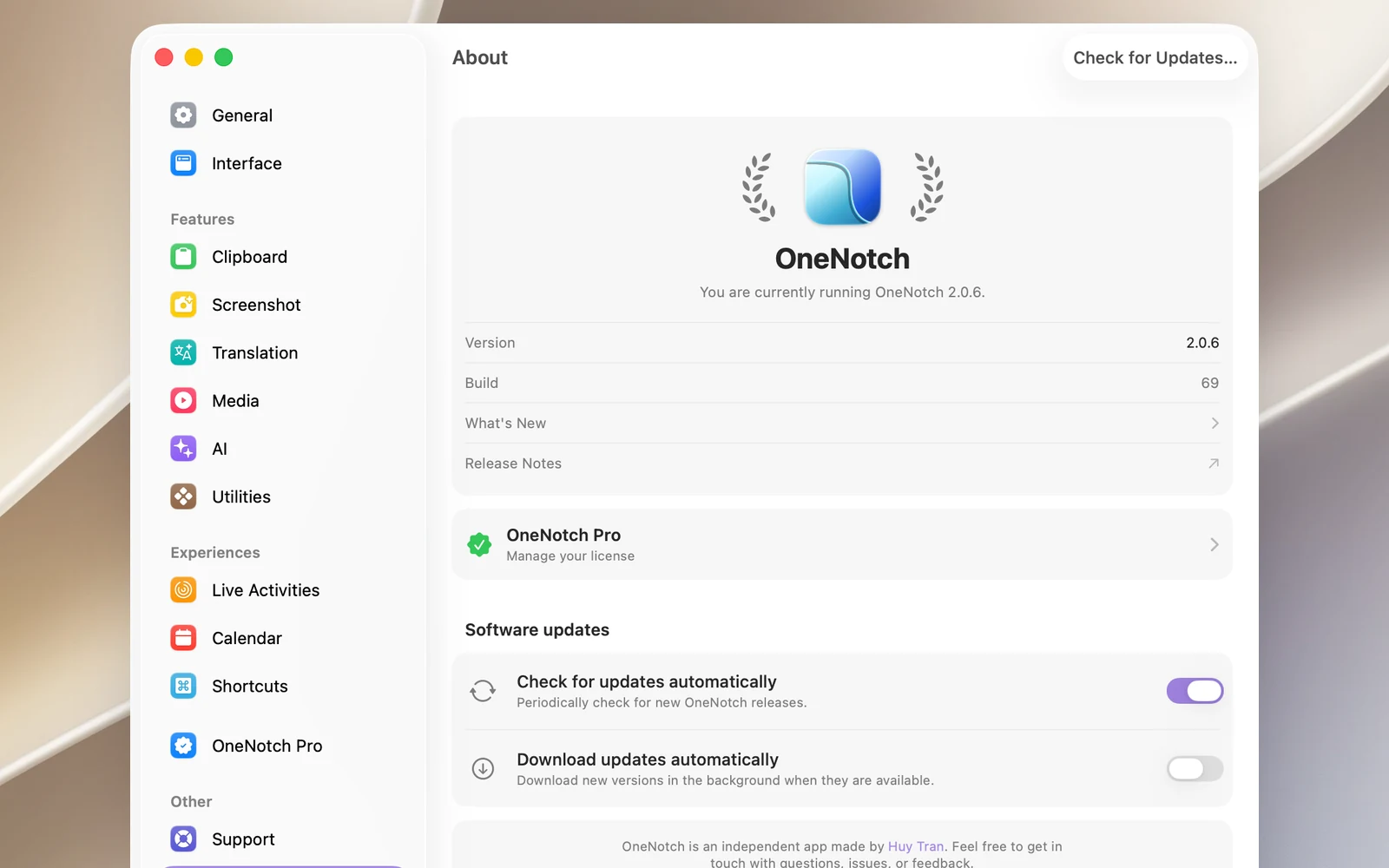Screen dimensions: 1389x868
Task: Click Check for Updates button
Action: point(1155,57)
